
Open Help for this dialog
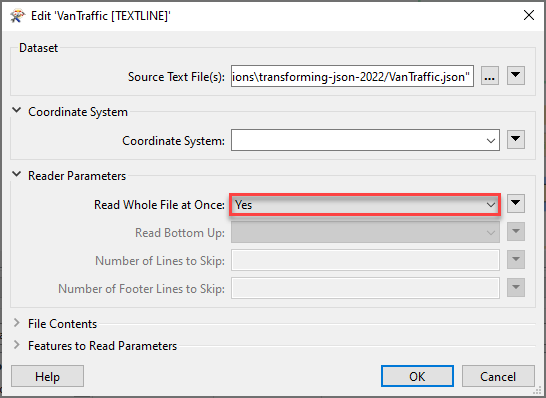[x=47, y=376]
